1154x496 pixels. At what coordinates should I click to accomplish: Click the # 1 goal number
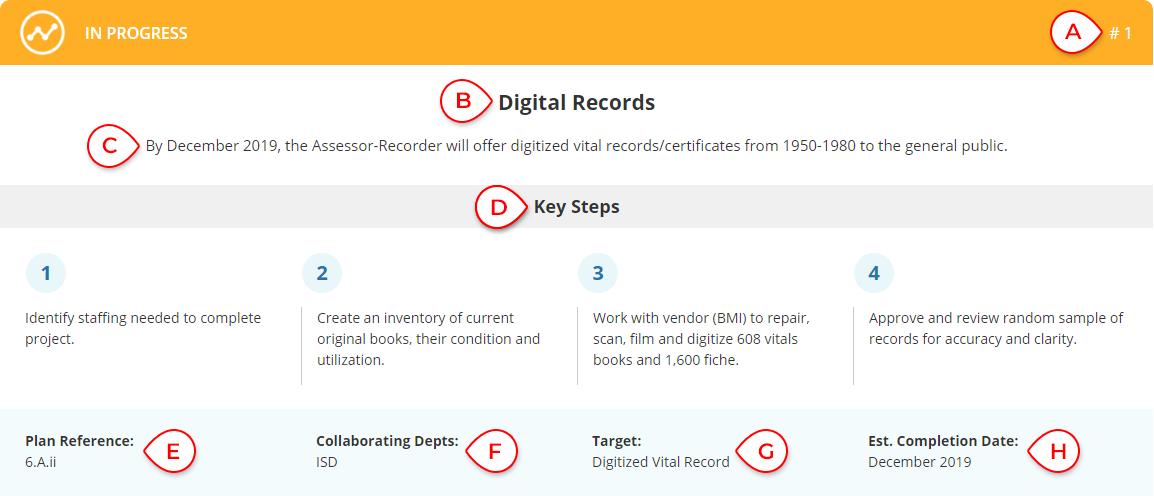pos(1120,33)
